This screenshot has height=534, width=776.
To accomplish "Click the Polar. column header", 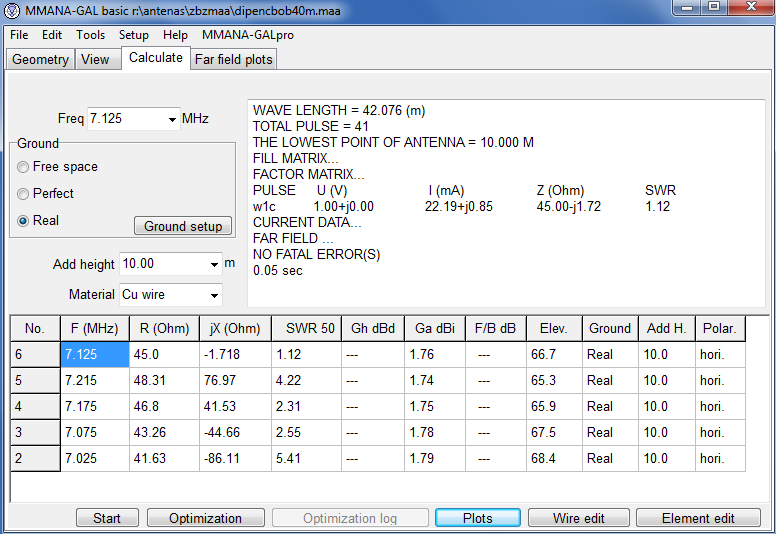I will [720, 329].
